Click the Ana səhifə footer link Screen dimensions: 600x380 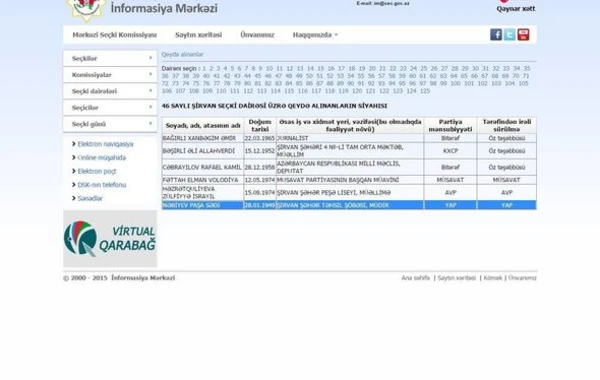point(416,278)
